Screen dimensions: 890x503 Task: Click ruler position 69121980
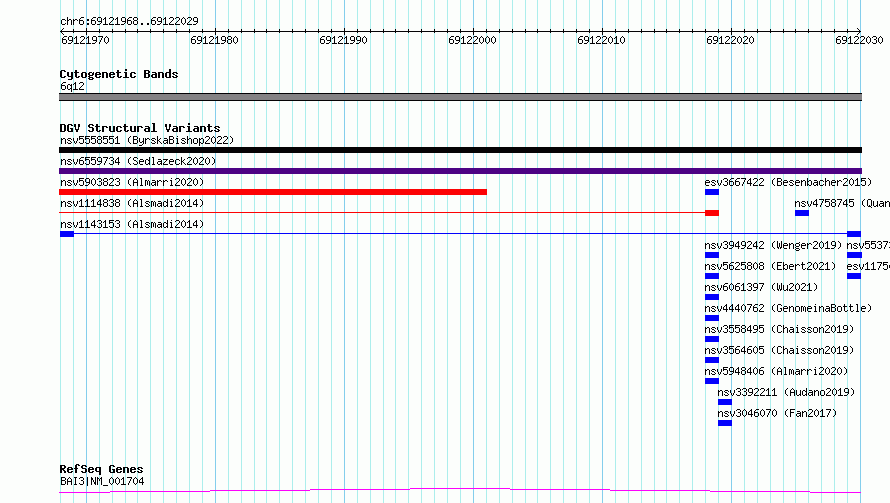point(215,40)
